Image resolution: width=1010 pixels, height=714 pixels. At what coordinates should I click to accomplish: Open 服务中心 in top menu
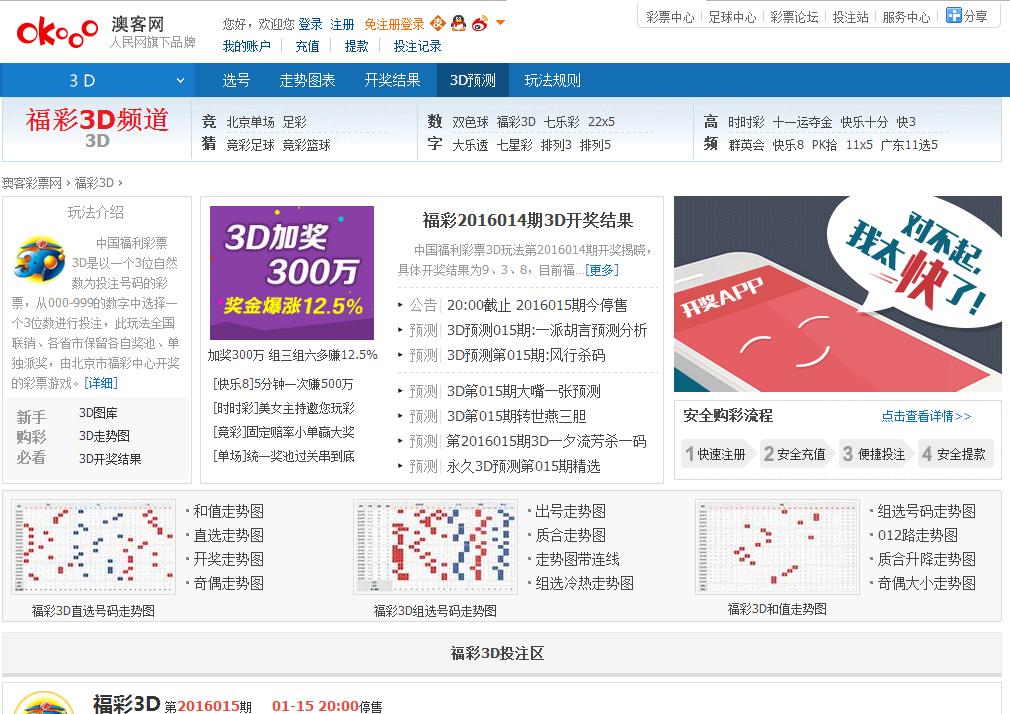(x=906, y=17)
